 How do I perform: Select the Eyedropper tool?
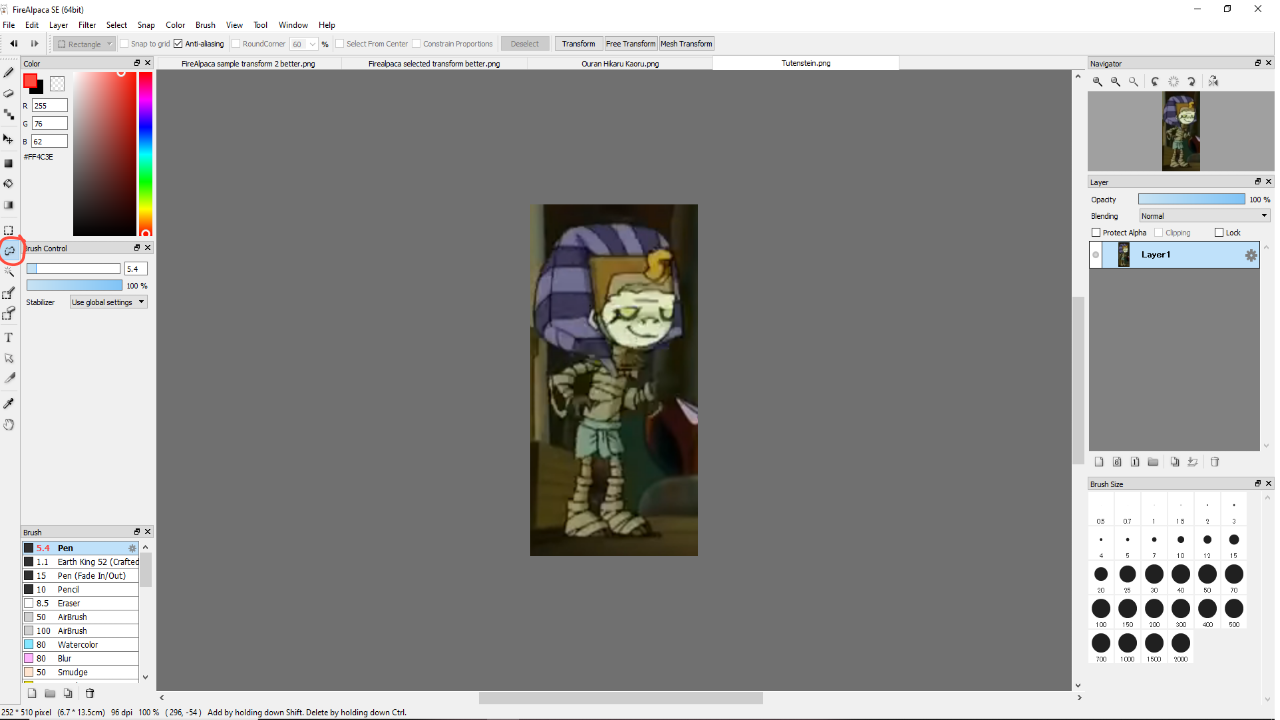(x=9, y=403)
